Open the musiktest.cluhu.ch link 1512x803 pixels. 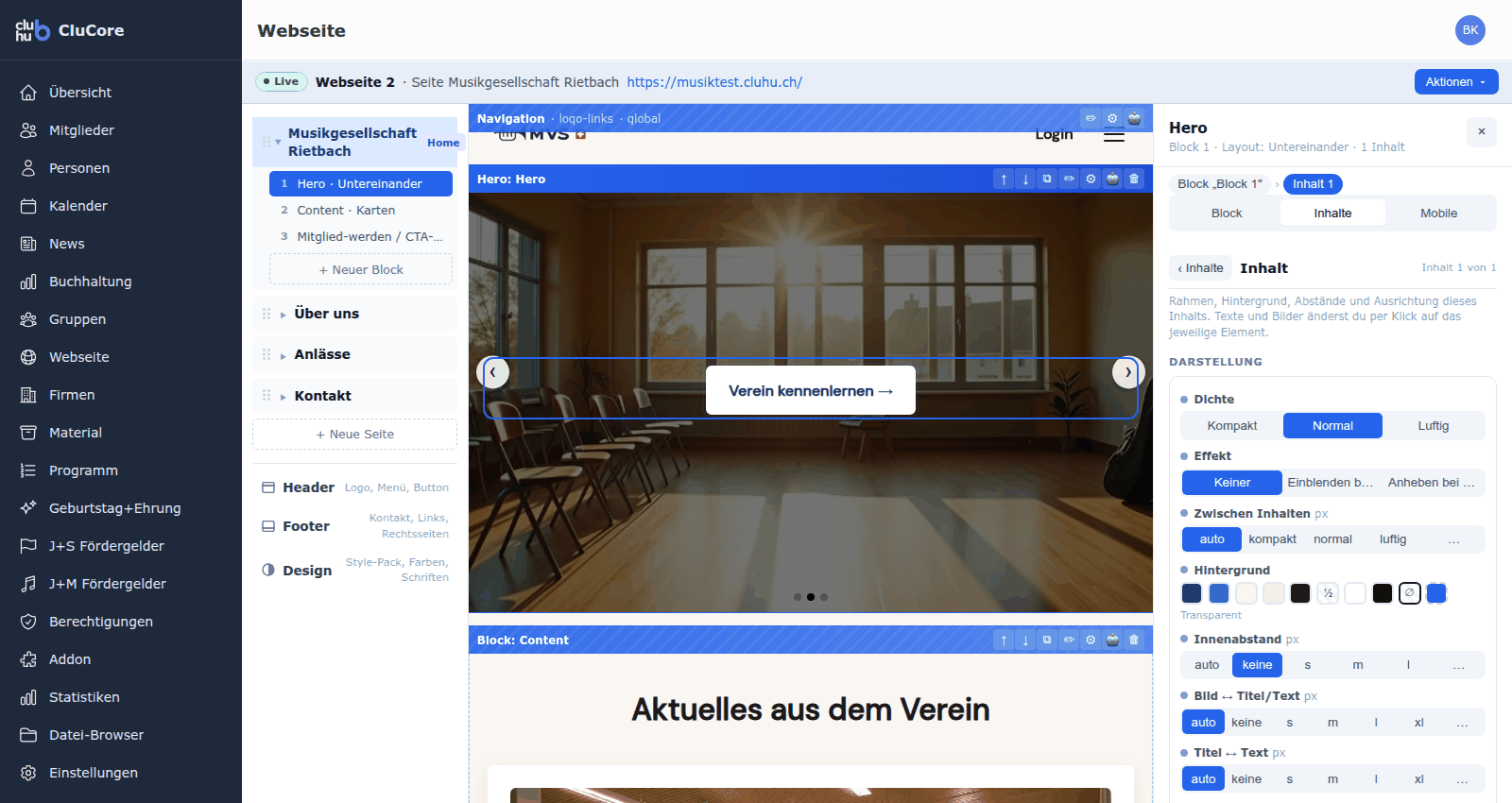point(714,82)
